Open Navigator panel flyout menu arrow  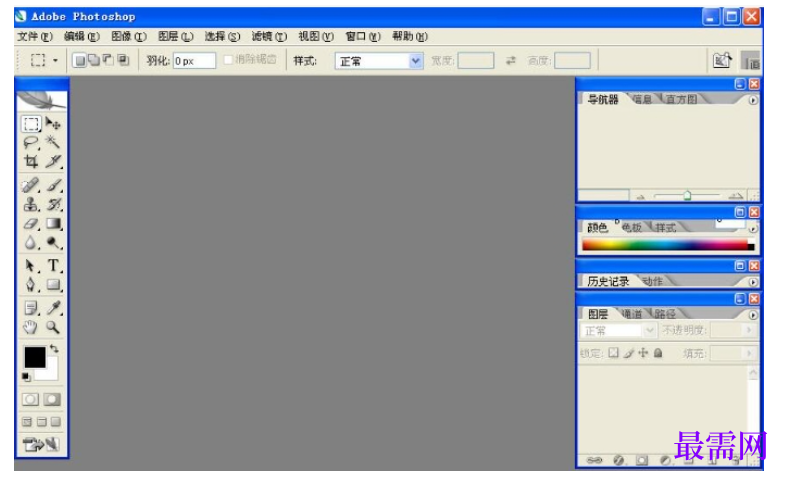coord(753,100)
